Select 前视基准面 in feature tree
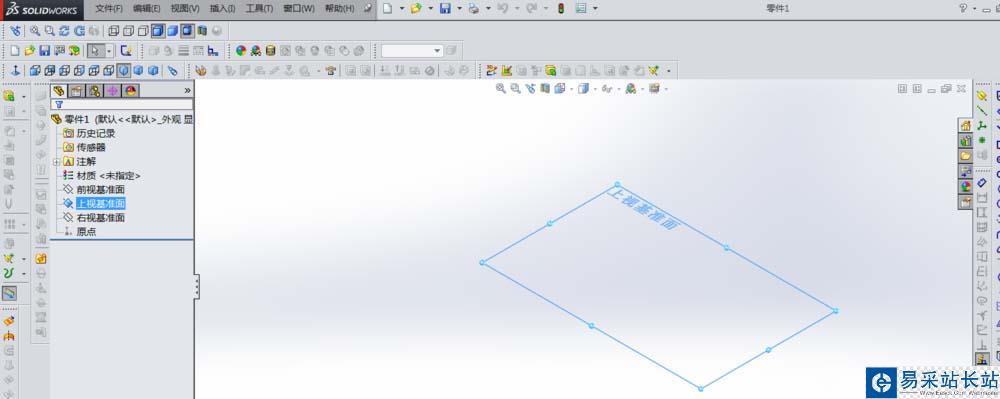 pos(100,189)
